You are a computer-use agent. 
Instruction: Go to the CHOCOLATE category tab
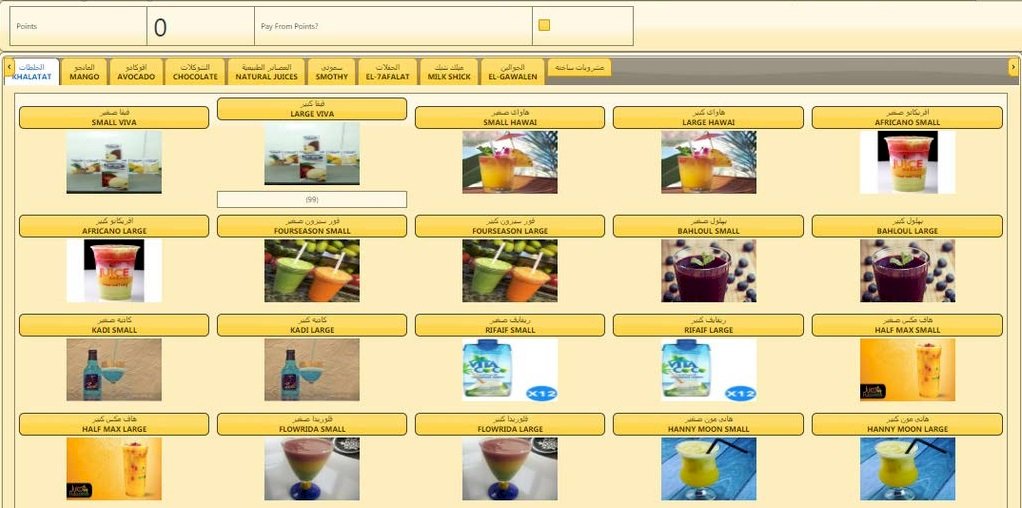[195, 71]
